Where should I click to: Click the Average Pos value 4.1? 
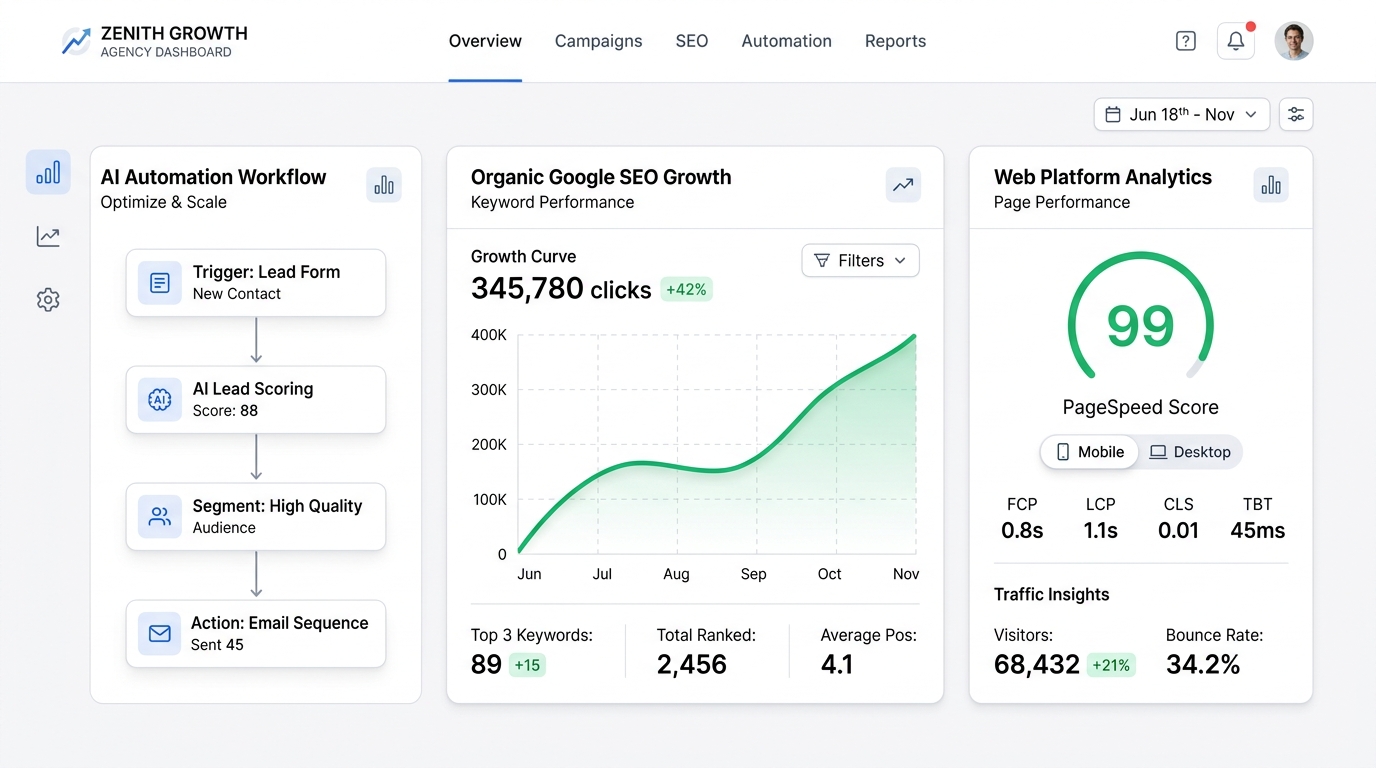pos(837,665)
